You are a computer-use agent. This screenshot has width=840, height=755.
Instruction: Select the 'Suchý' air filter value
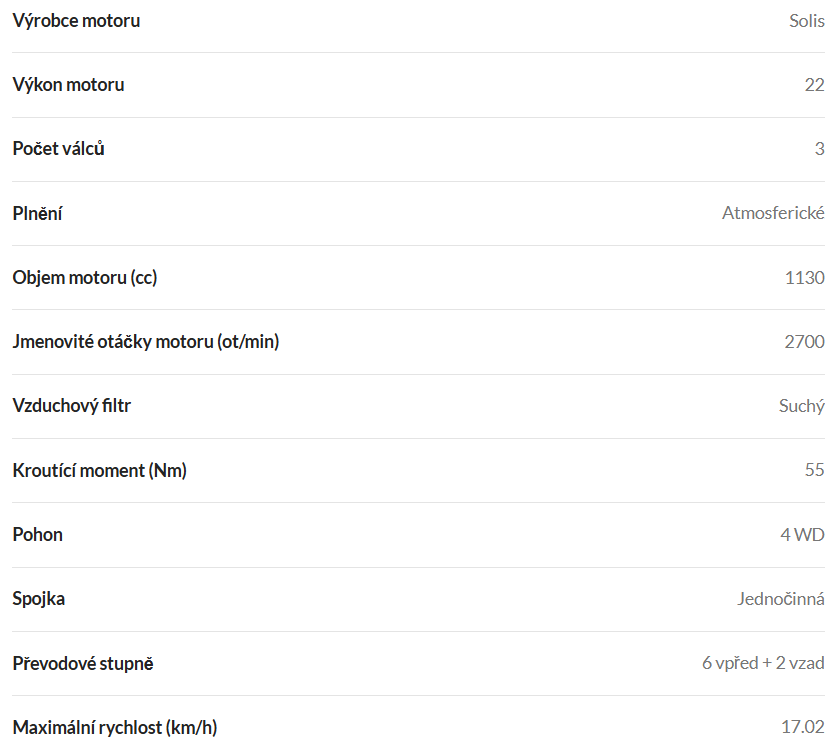point(801,406)
